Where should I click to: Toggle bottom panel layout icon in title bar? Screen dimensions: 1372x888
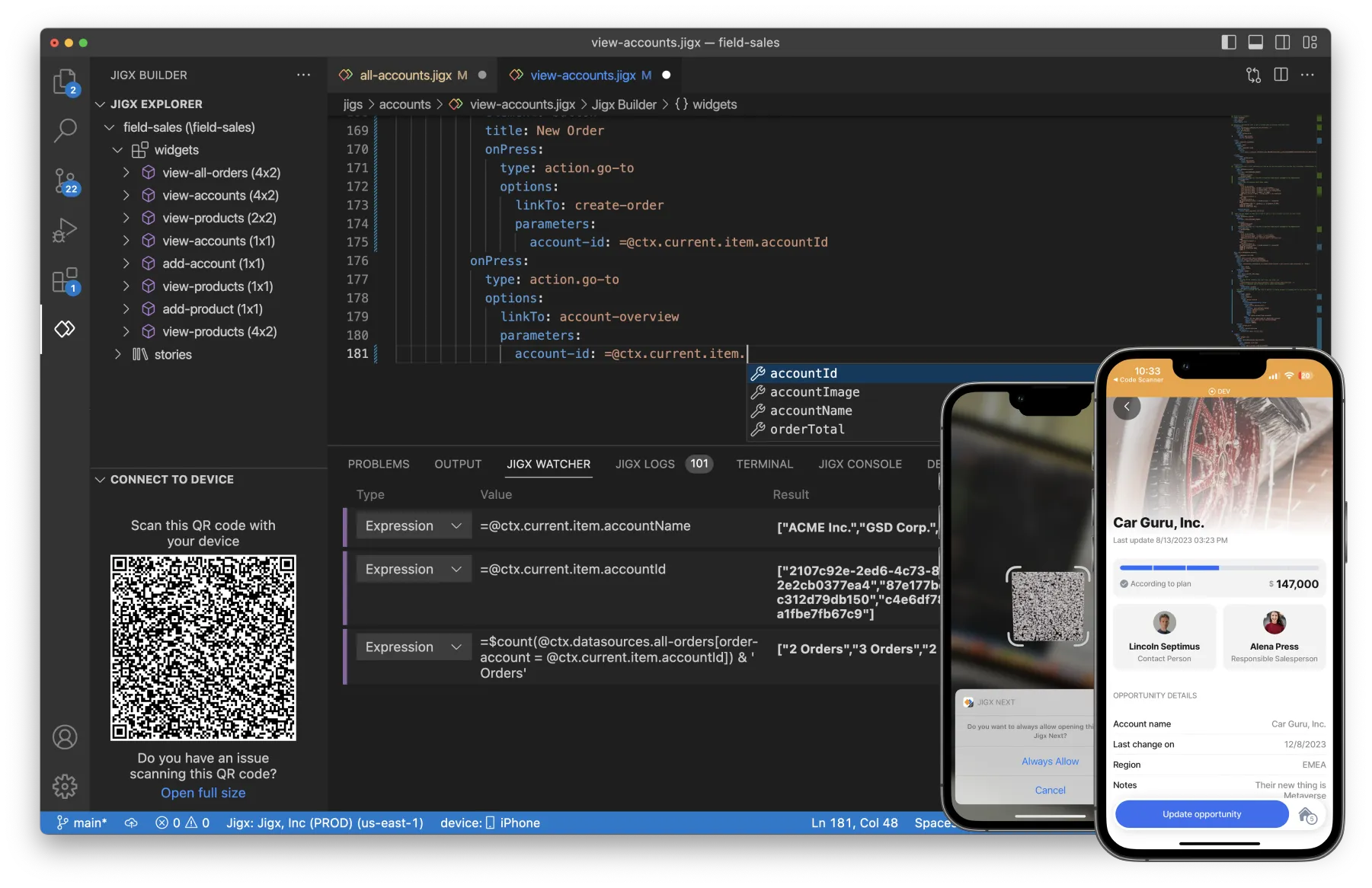(1255, 43)
